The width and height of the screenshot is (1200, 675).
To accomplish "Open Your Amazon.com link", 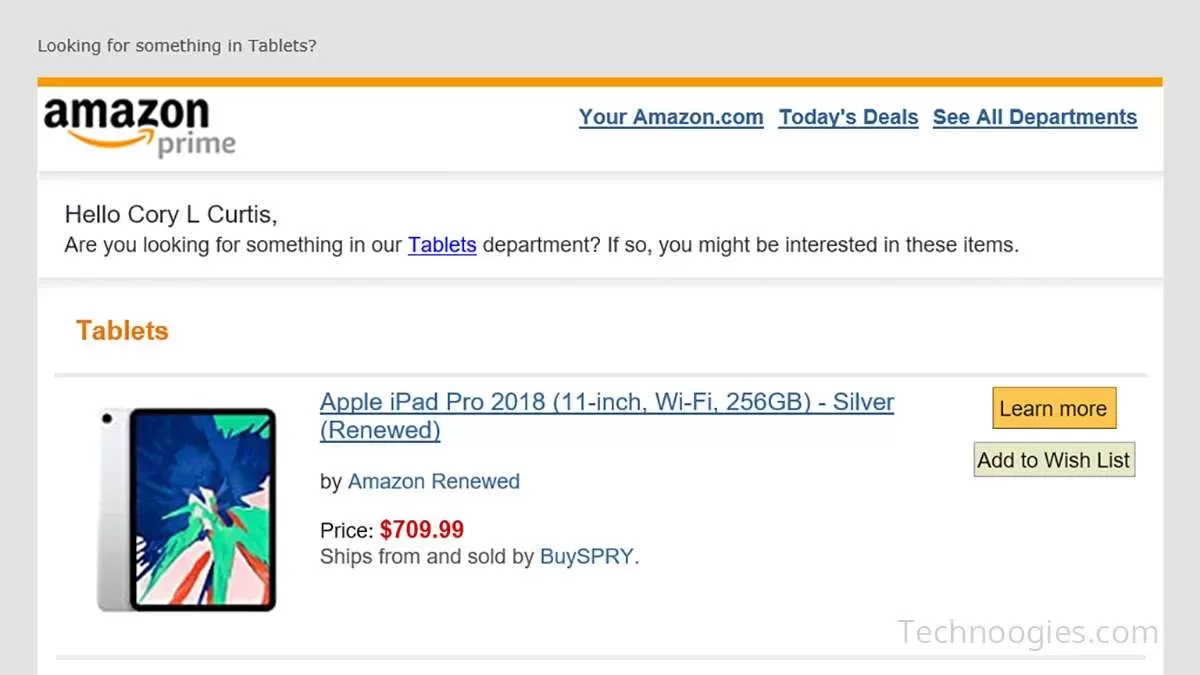I will pyautogui.click(x=671, y=117).
